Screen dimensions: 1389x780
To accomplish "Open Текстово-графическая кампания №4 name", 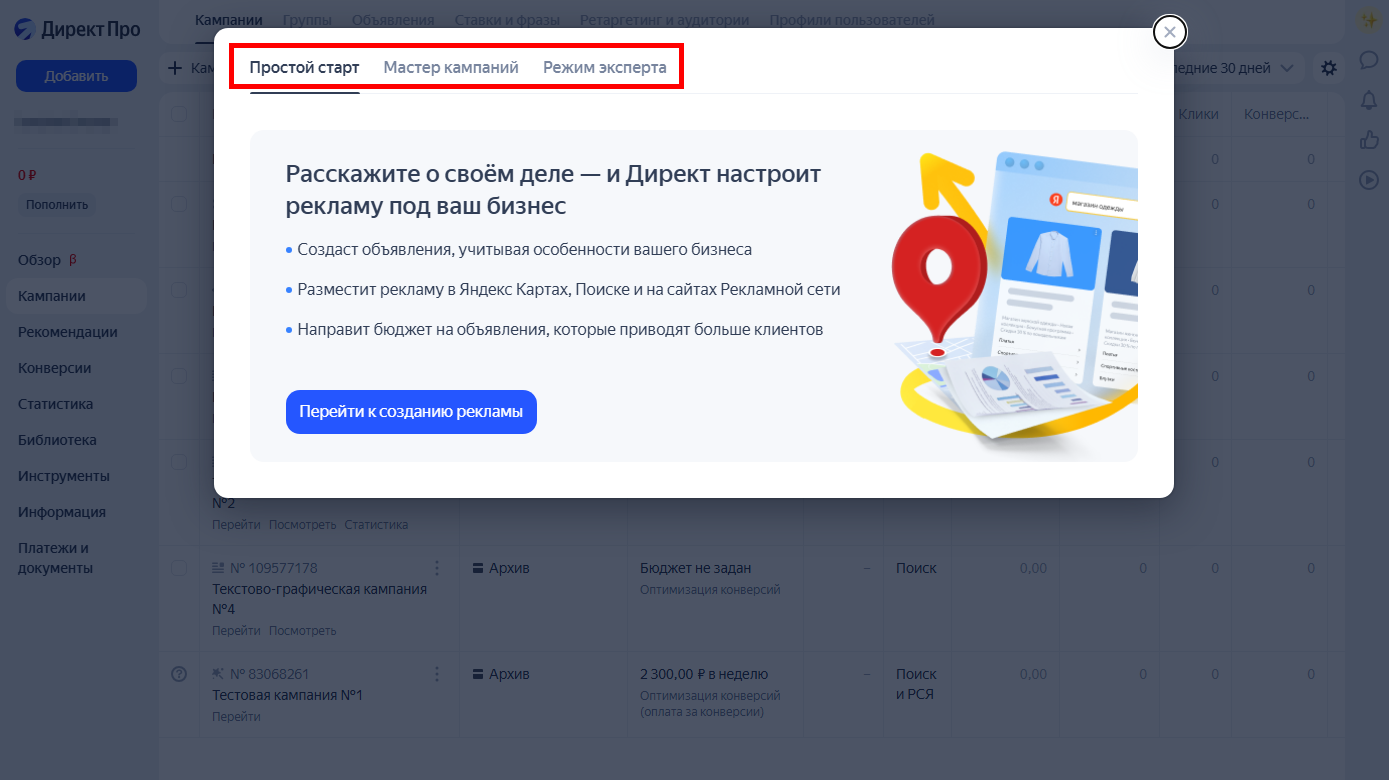I will tap(320, 599).
